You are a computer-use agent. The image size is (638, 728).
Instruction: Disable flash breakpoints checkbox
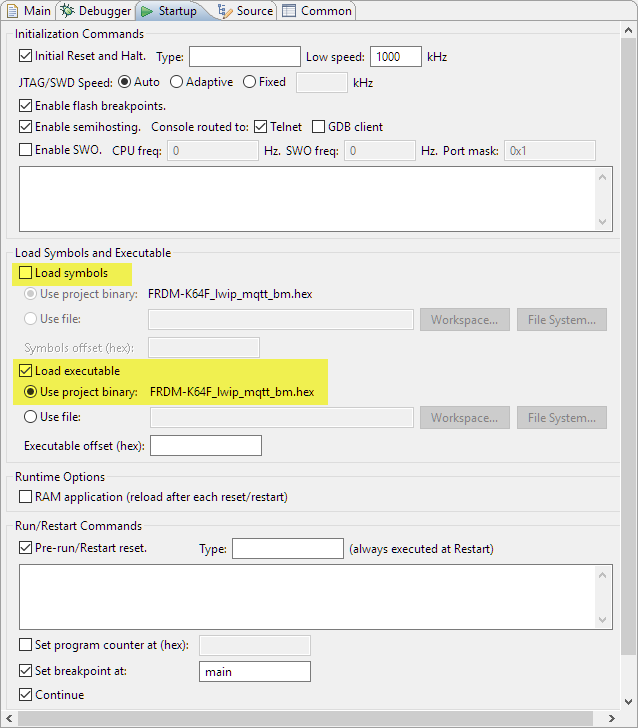[26, 105]
